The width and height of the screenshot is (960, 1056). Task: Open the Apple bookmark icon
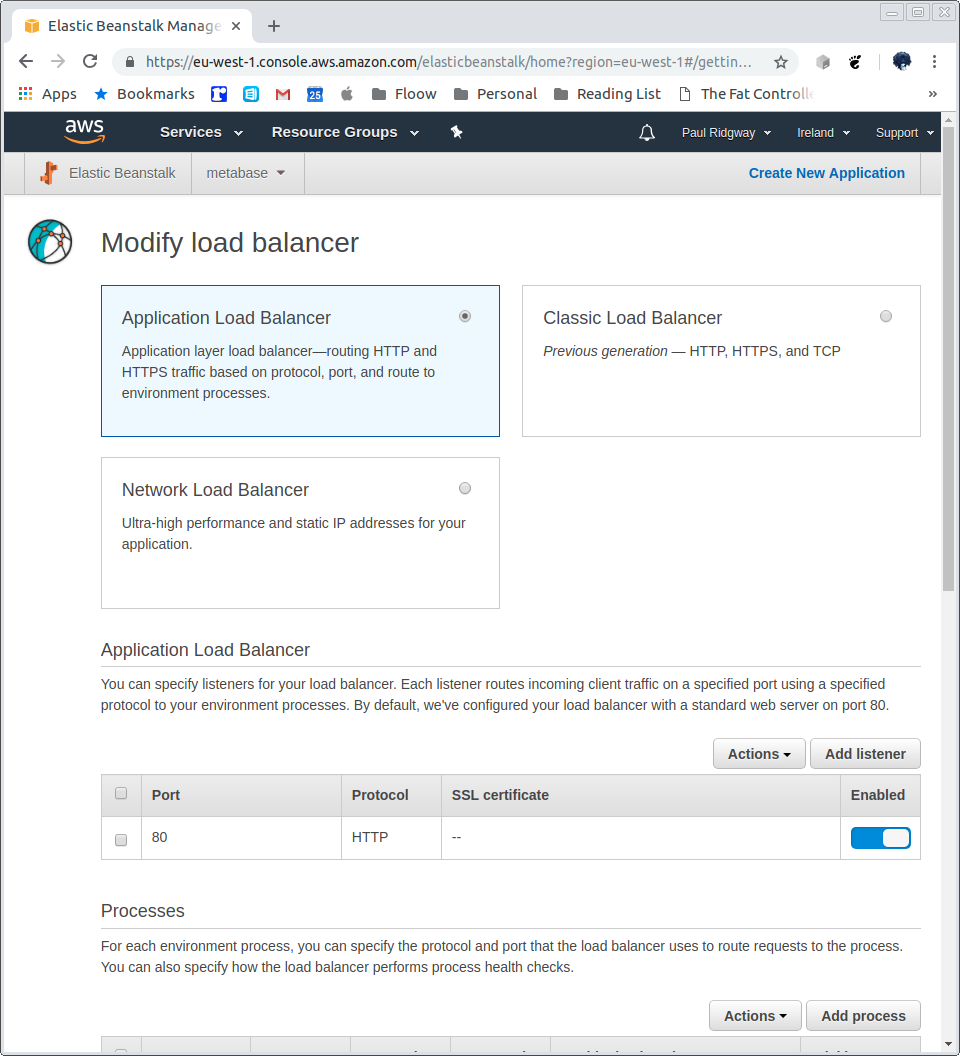tap(347, 94)
